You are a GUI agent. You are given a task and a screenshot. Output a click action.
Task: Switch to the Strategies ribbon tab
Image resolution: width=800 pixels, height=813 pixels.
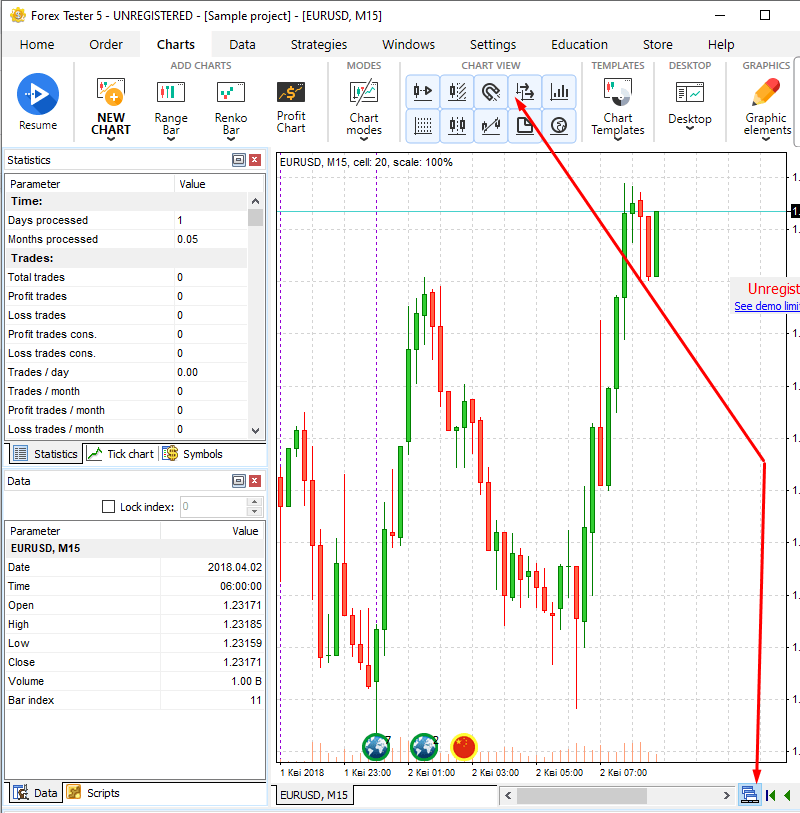point(319,44)
